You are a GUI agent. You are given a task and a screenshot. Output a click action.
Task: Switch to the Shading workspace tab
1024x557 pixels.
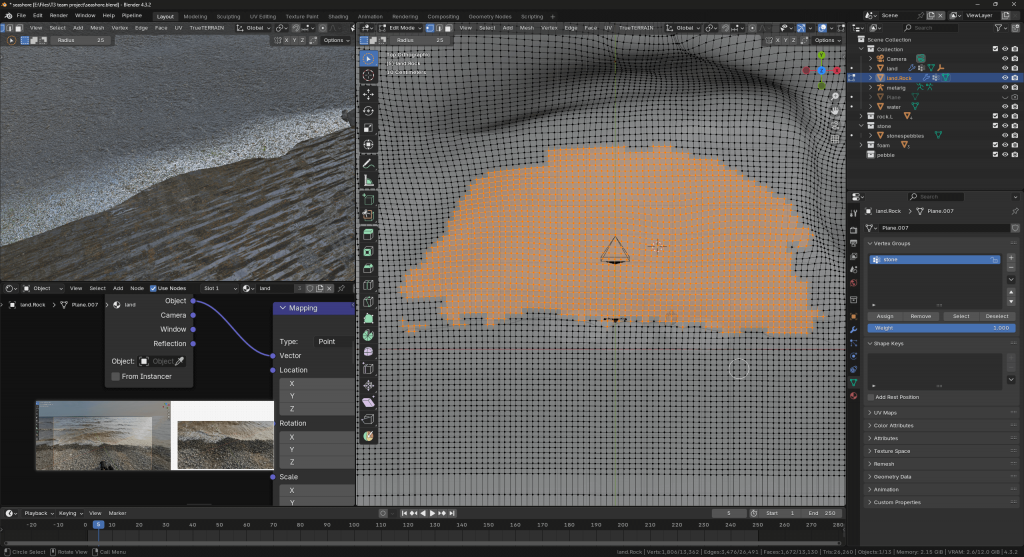tap(338, 16)
